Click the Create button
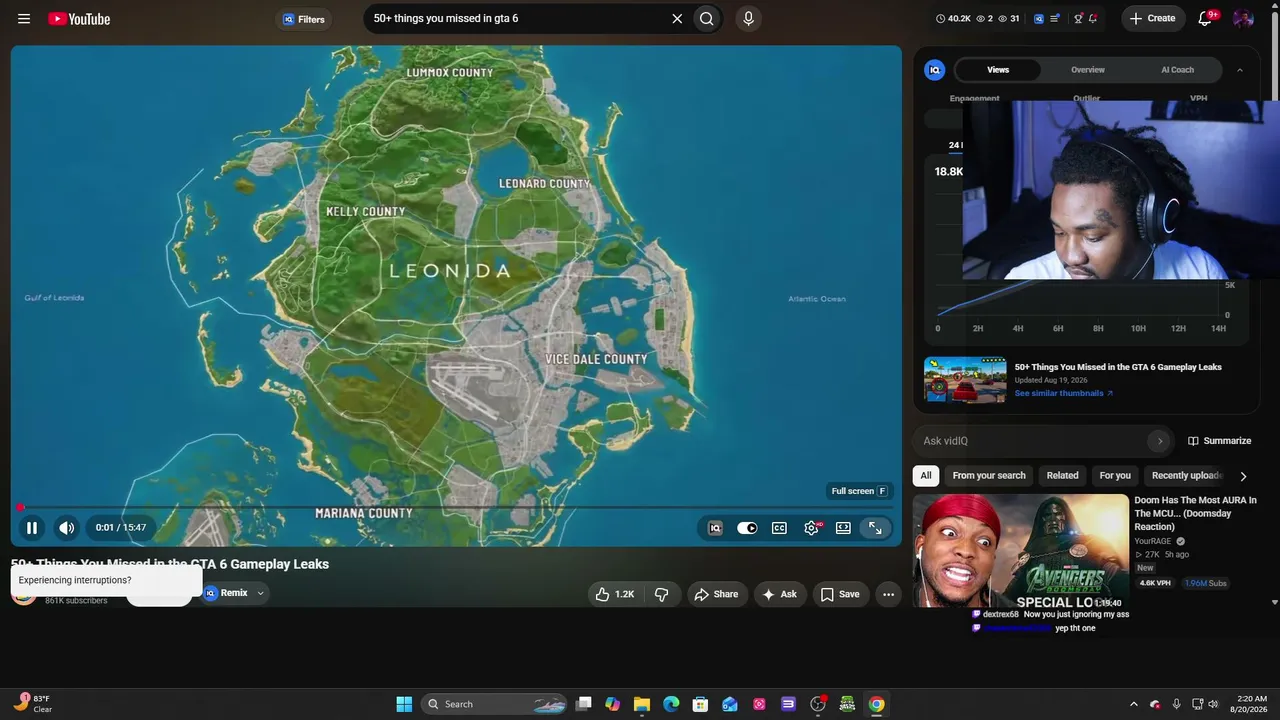 pyautogui.click(x=1153, y=19)
